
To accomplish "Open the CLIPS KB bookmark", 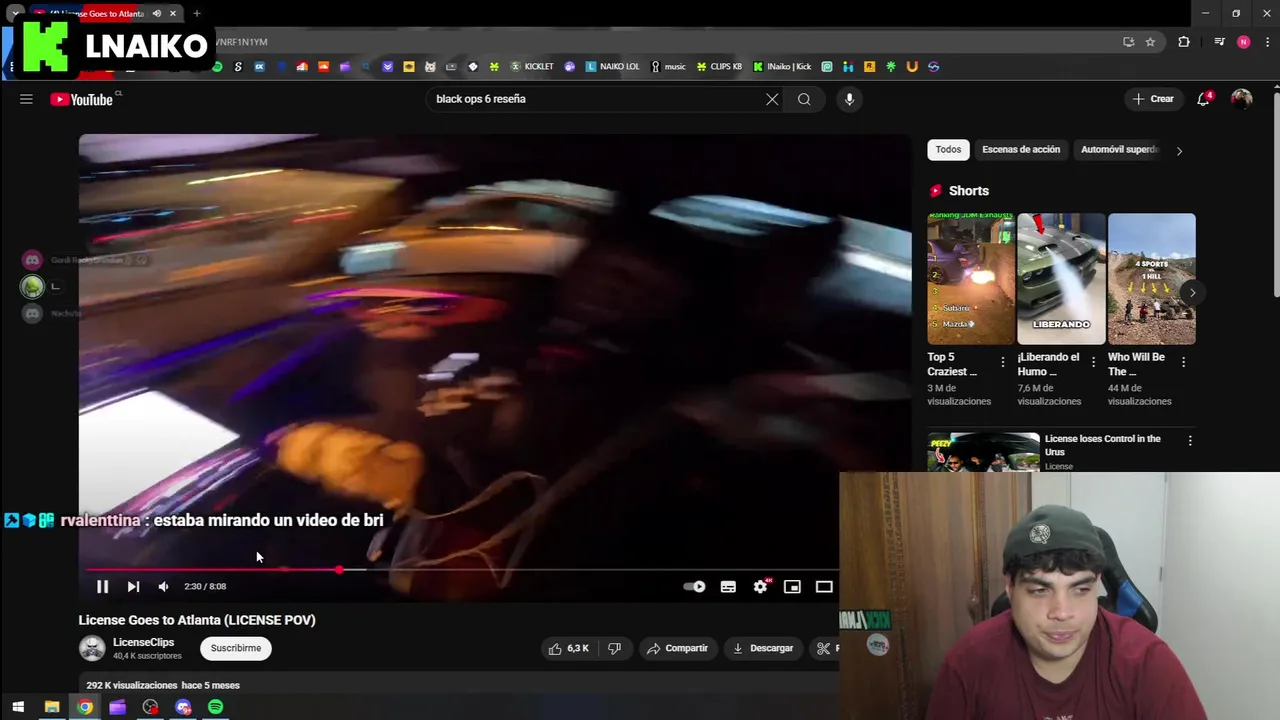I will click(719, 67).
